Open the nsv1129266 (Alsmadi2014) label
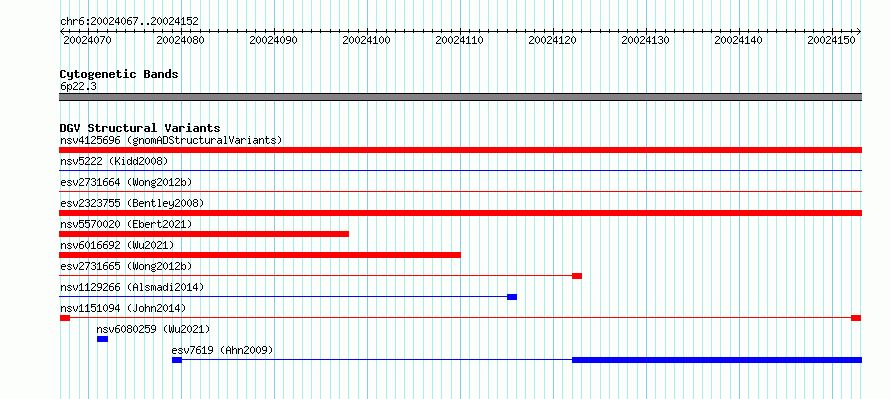The image size is (890, 399). coord(132,287)
